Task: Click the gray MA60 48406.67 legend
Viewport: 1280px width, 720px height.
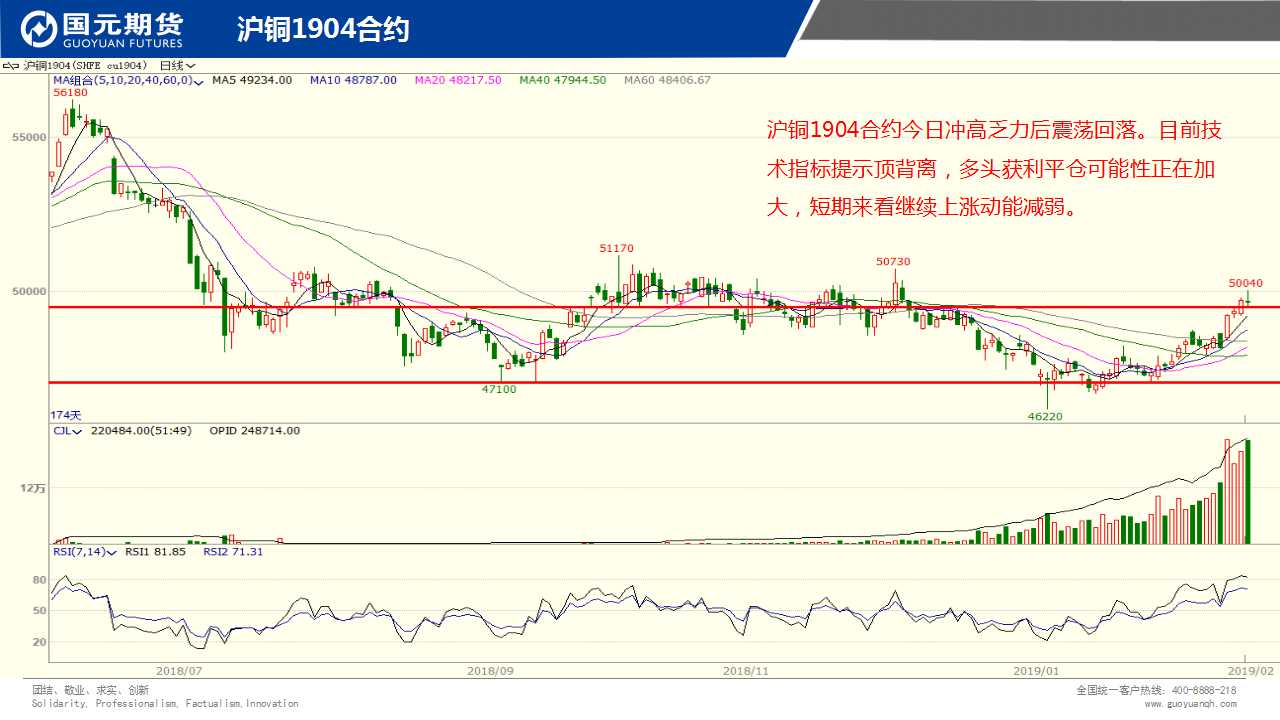Action: pyautogui.click(x=667, y=80)
